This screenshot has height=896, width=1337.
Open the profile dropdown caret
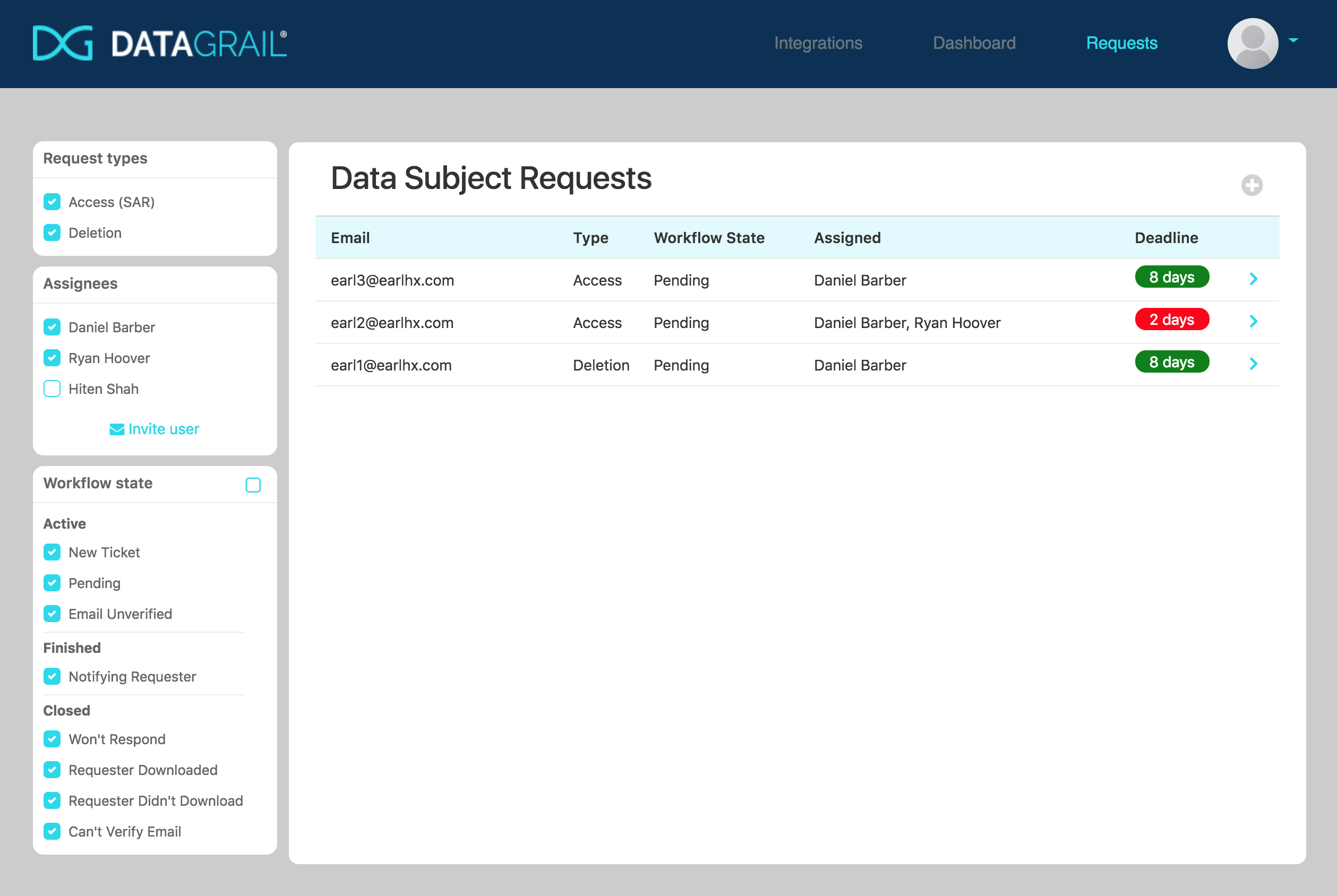(1293, 40)
